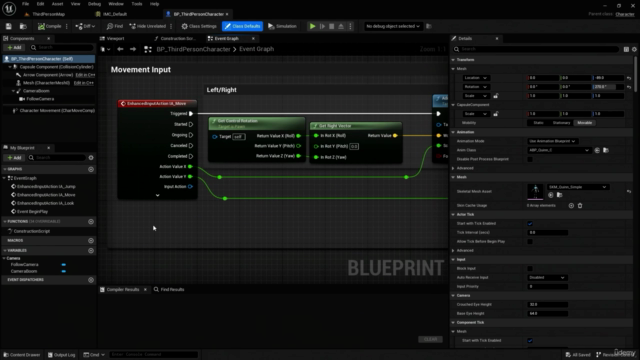Click Add button in My Blueprint panel
The width and height of the screenshot is (640, 360).
coord(14,158)
